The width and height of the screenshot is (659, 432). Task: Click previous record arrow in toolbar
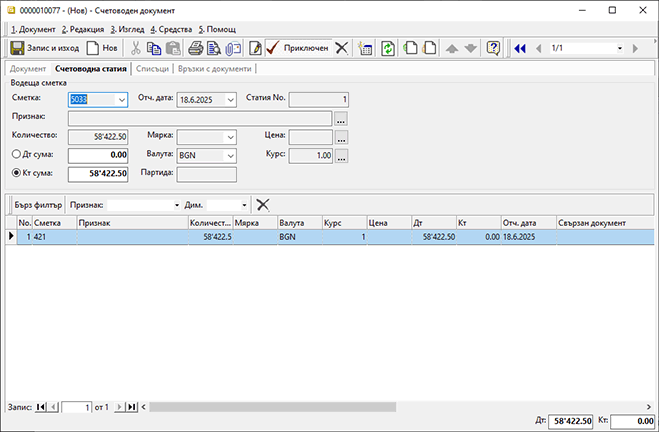click(539, 48)
